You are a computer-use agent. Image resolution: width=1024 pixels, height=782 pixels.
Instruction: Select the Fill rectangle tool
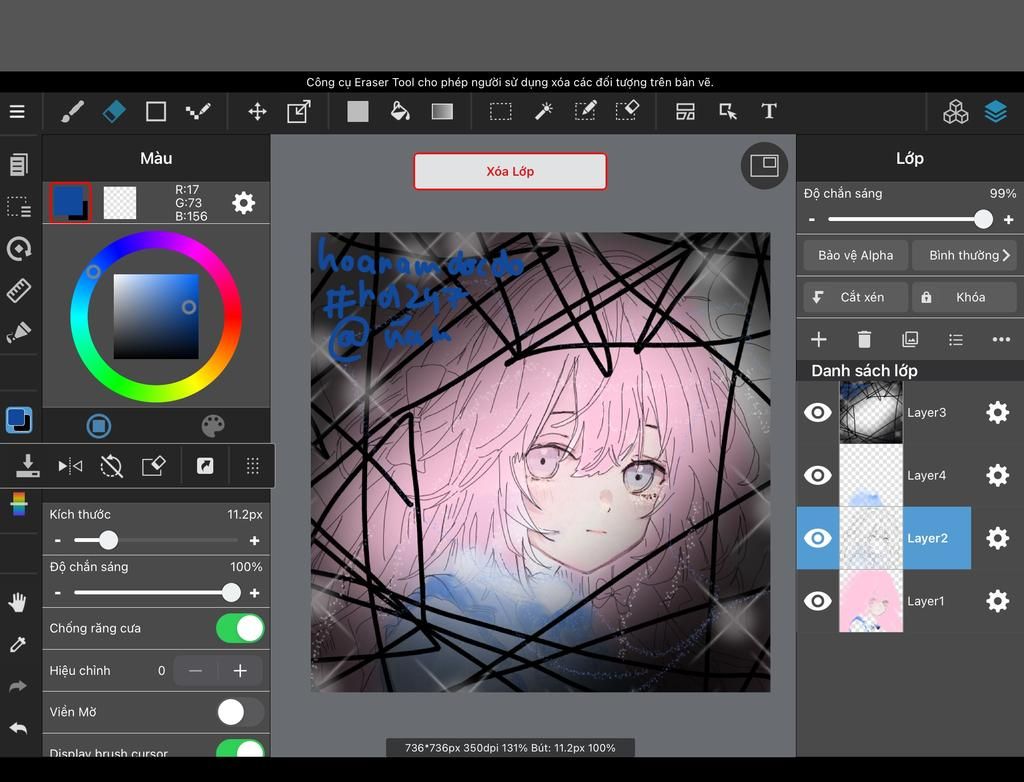[x=358, y=112]
